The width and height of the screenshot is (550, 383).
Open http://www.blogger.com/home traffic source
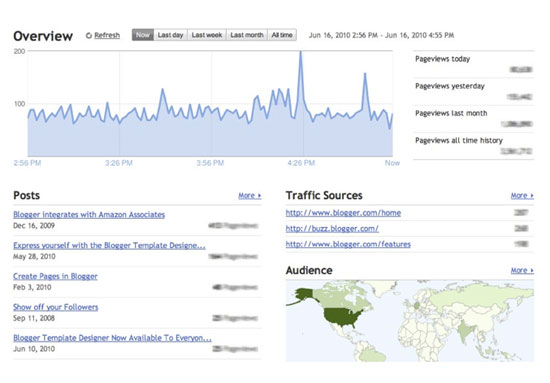coord(343,213)
